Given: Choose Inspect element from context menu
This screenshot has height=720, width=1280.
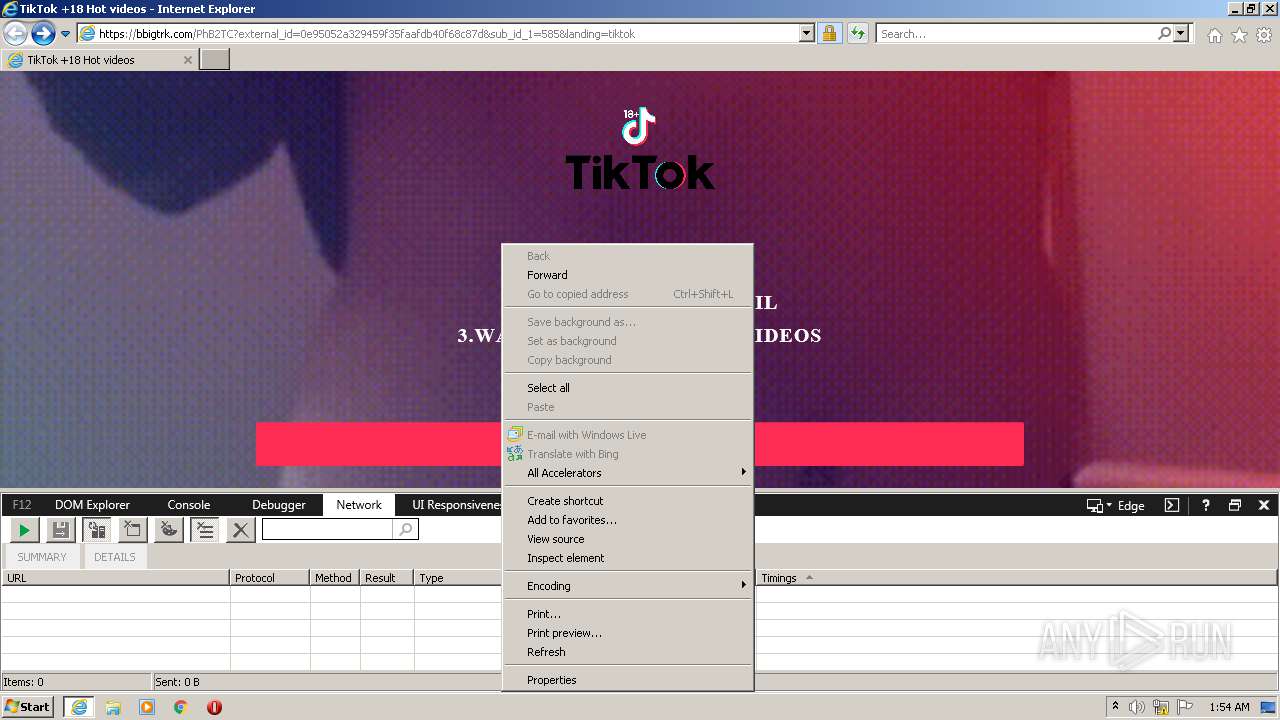Looking at the screenshot, I should click(628, 558).
